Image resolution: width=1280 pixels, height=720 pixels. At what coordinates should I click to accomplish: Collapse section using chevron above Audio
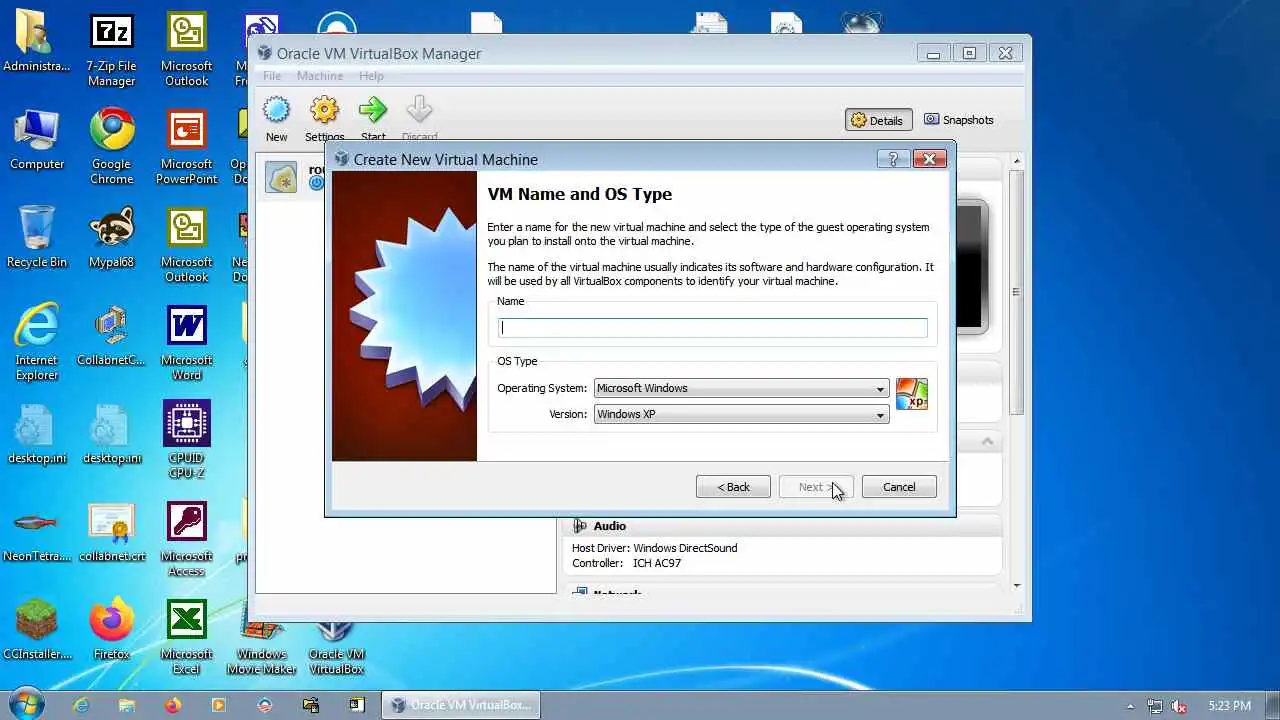(987, 441)
